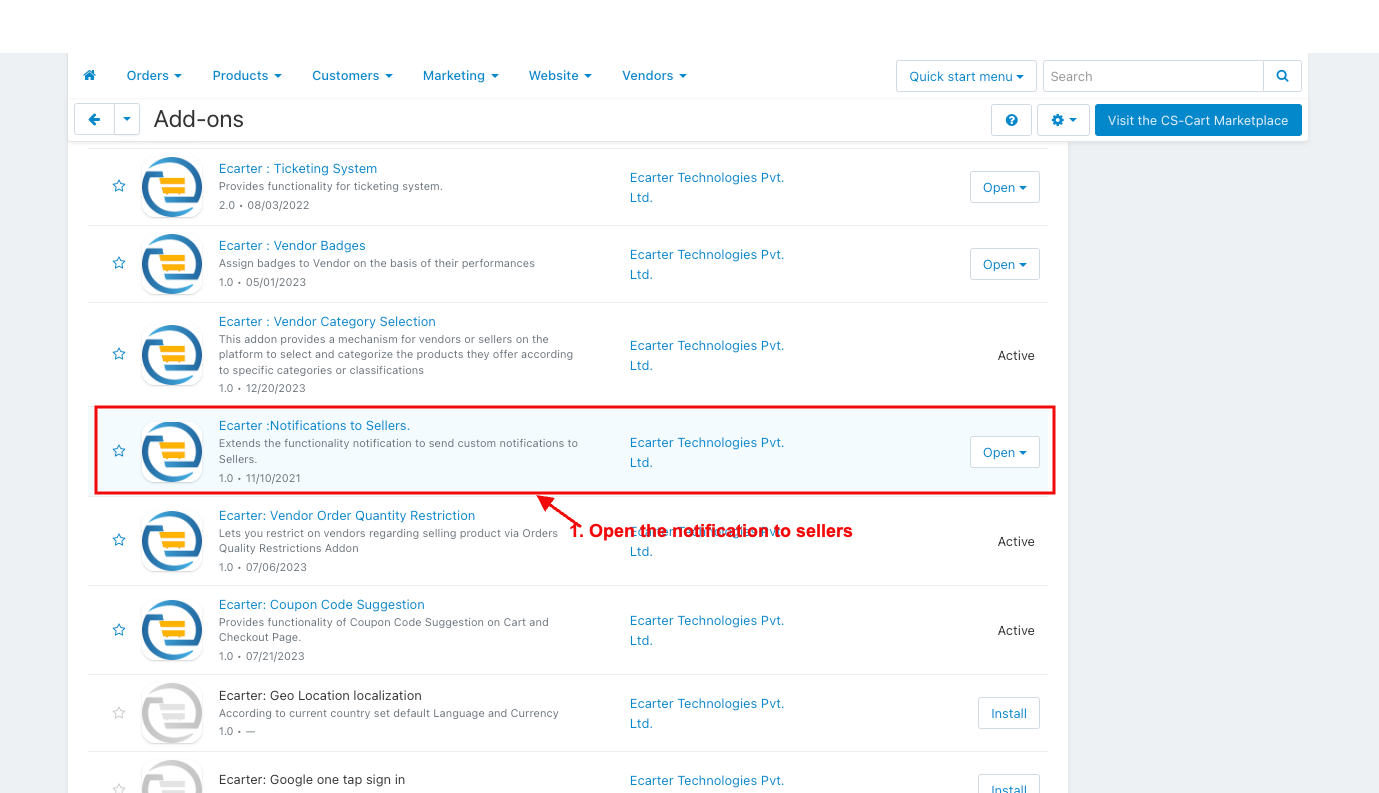This screenshot has height=793, width=1379.
Task: Click Active status of Coupon Code Suggestion
Action: (x=1016, y=630)
